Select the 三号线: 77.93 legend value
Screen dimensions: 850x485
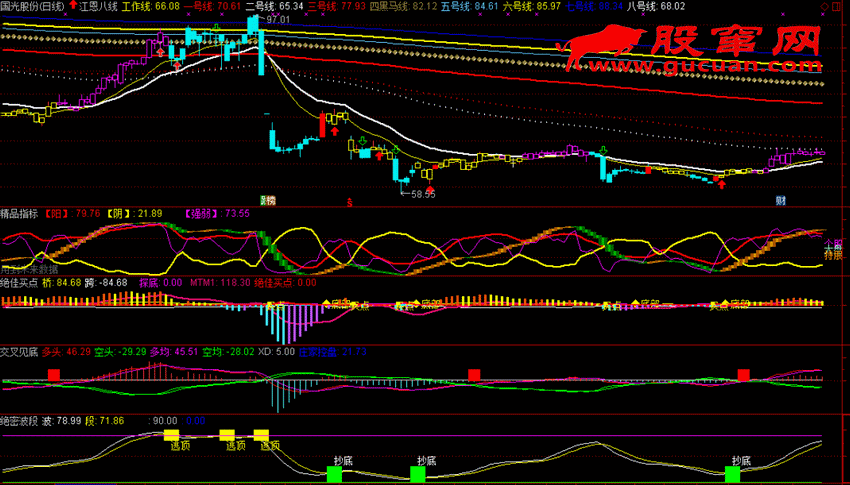coord(337,7)
